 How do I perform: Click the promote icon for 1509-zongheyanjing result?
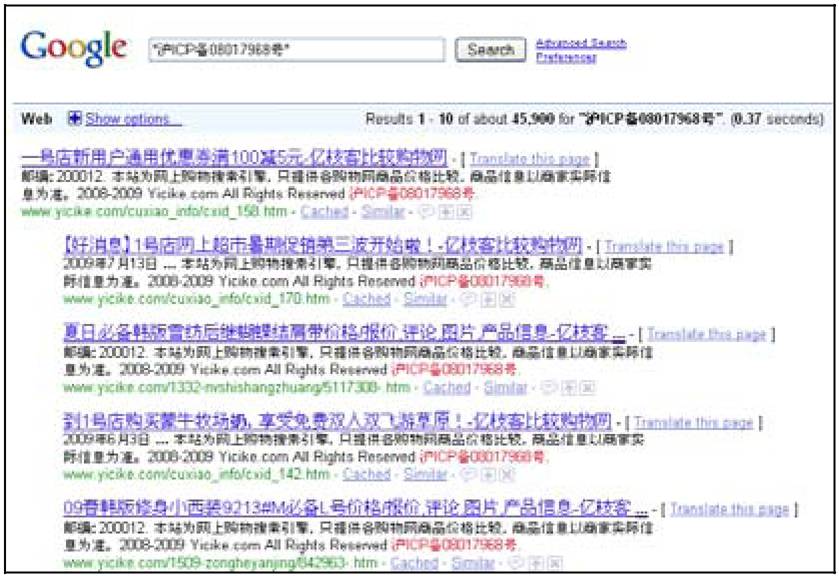tap(536, 563)
